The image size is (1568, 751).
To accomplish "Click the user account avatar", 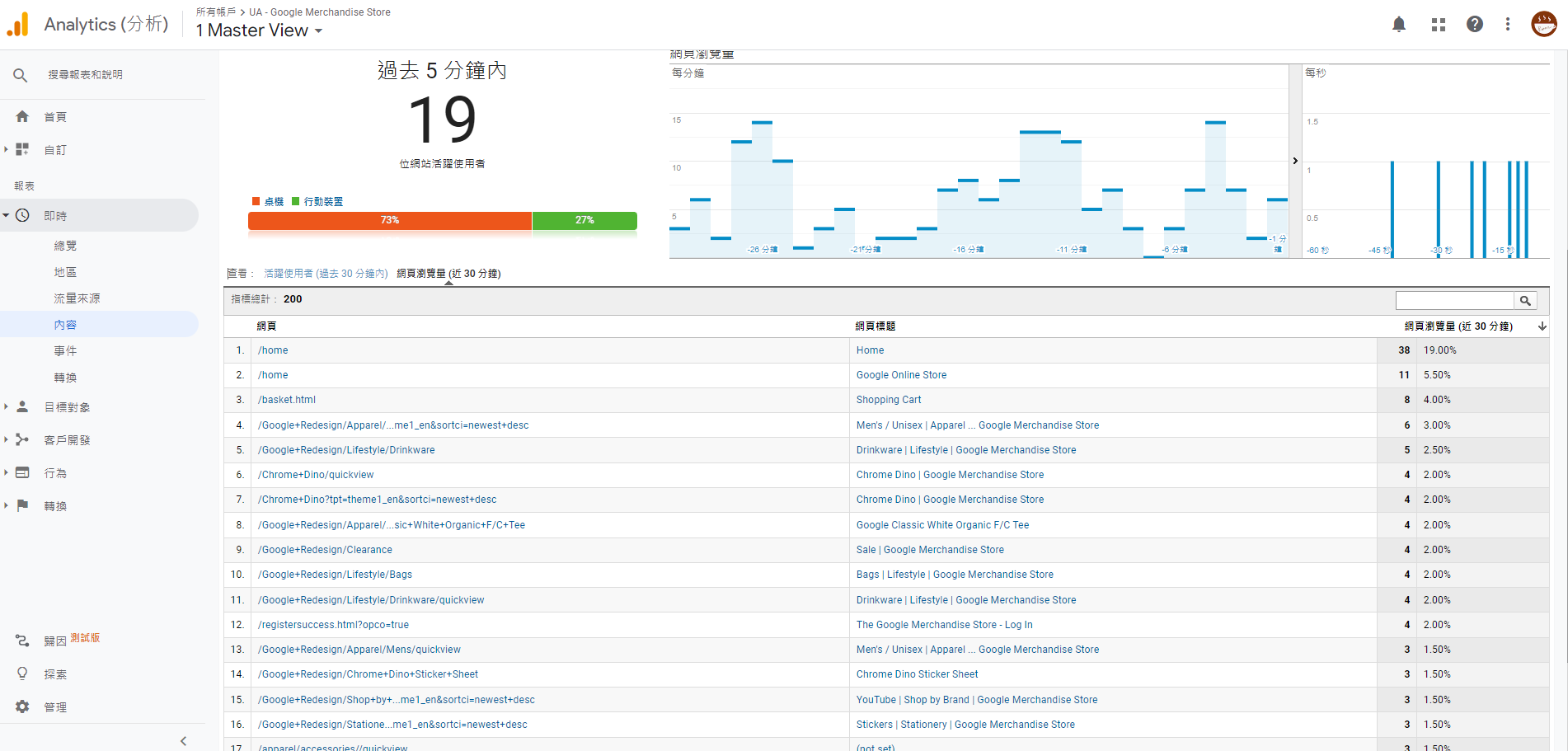I will point(1543,25).
